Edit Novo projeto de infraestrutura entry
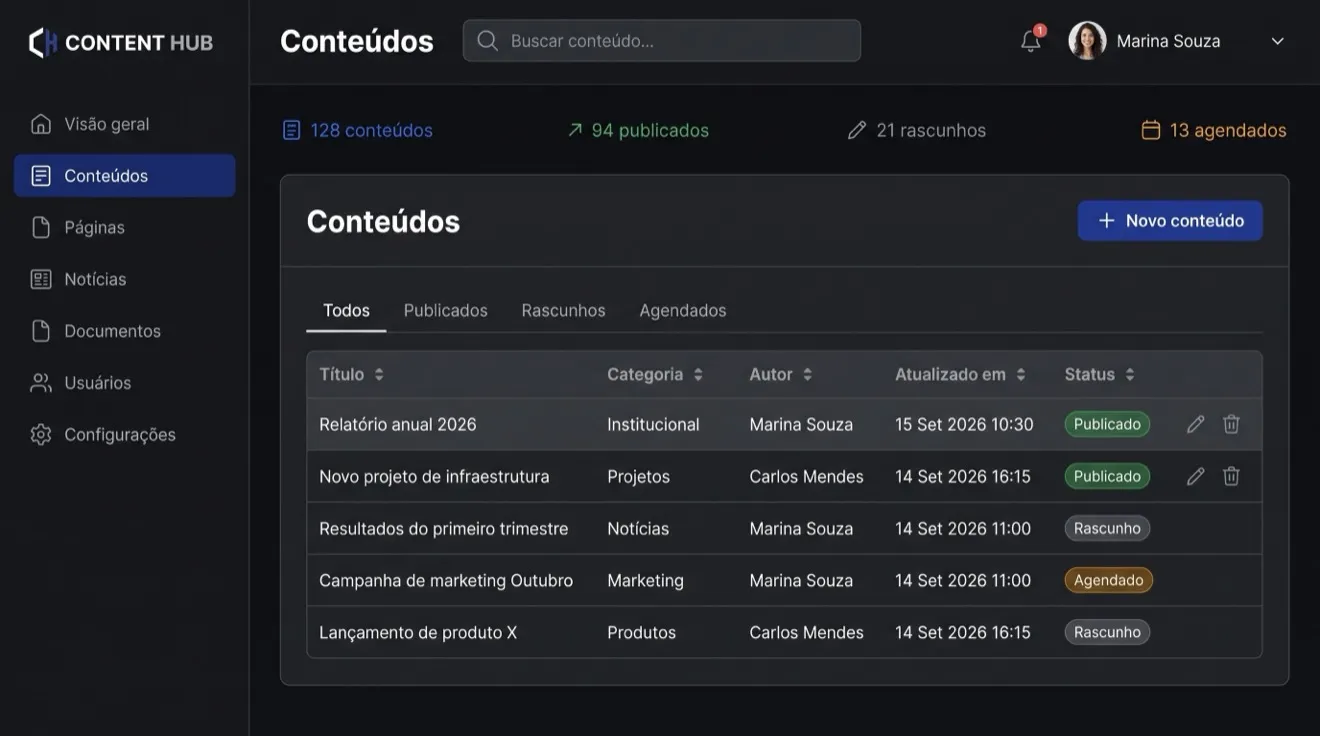This screenshot has height=736, width=1320. coord(1195,476)
